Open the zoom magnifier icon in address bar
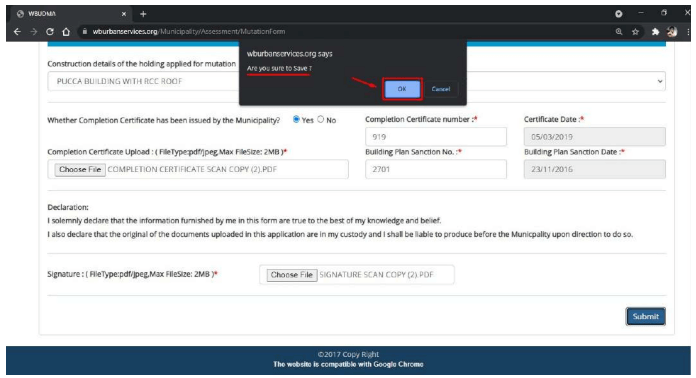Image resolution: width=696 pixels, height=378 pixels. [x=619, y=32]
